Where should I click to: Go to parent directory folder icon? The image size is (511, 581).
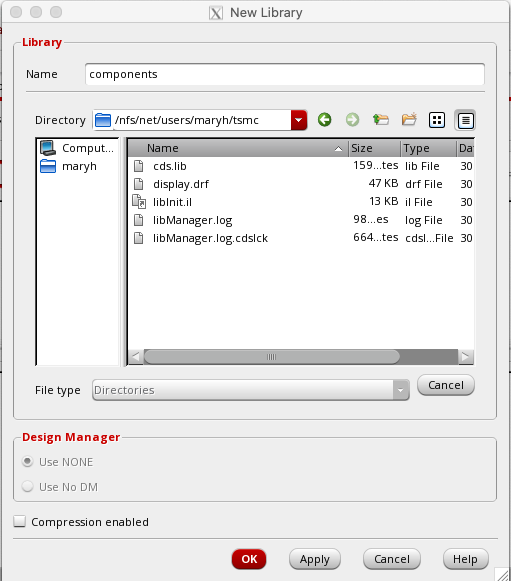(x=381, y=120)
